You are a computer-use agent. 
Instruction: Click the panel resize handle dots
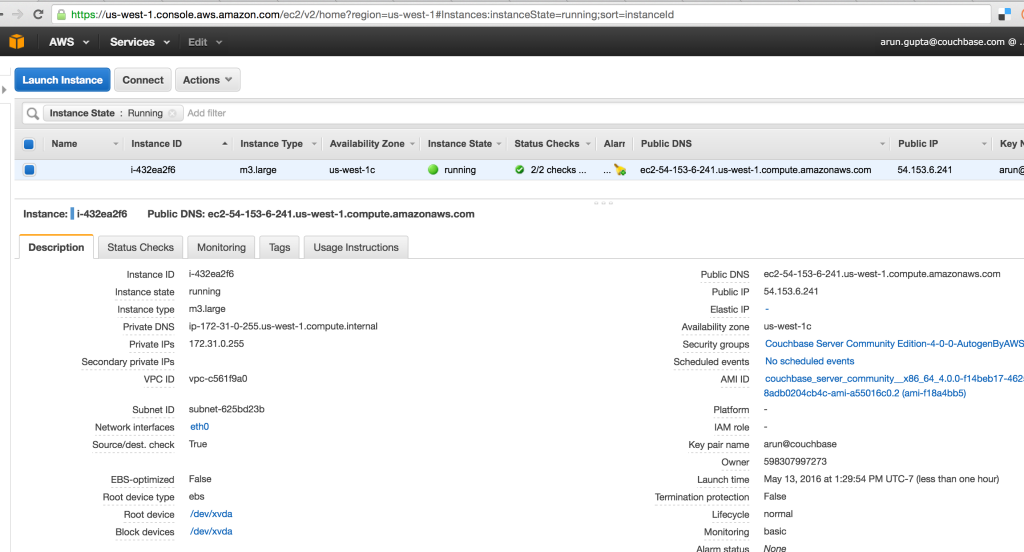click(603, 203)
